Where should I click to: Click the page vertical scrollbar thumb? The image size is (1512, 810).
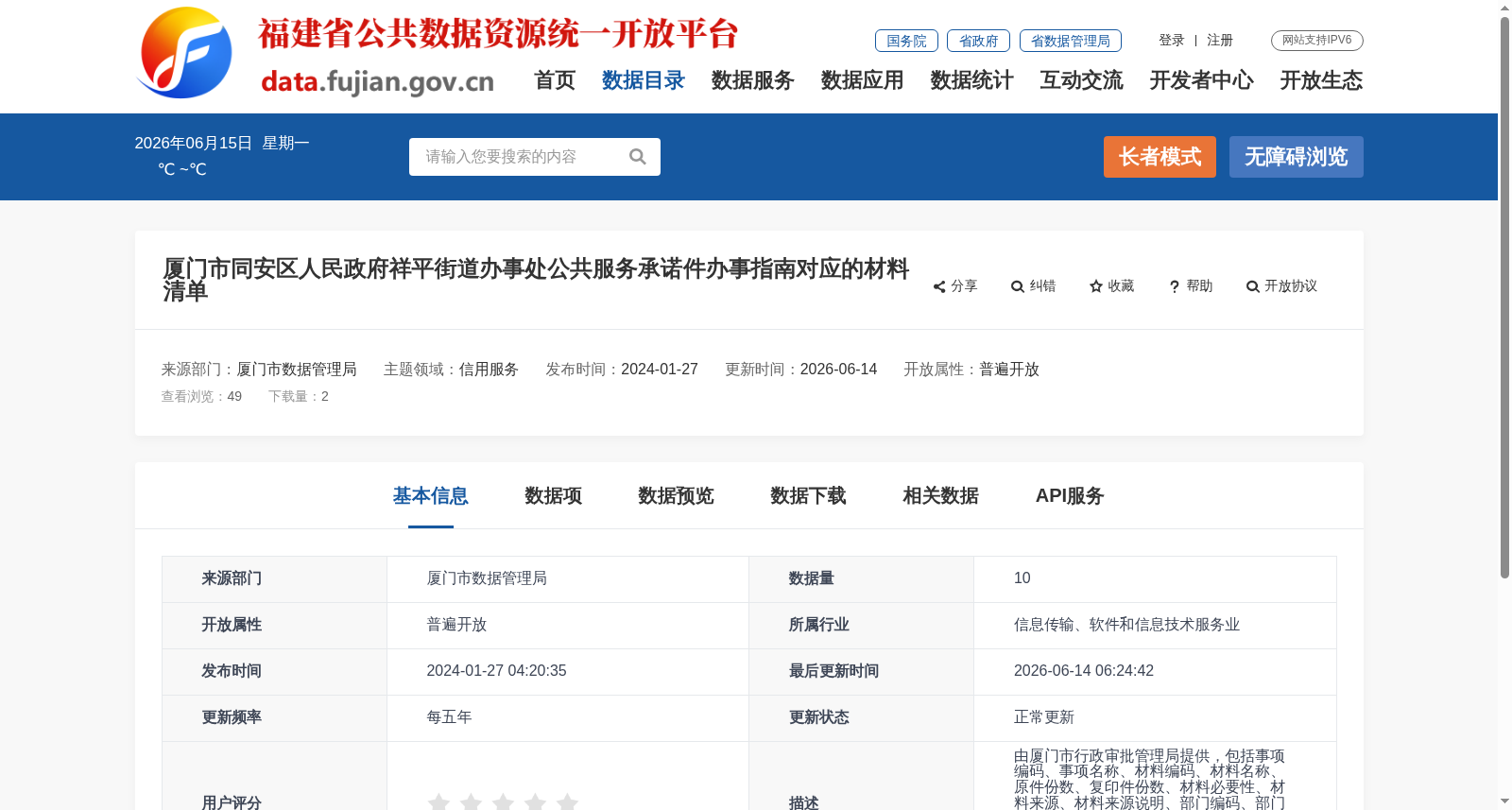pyautogui.click(x=1504, y=297)
